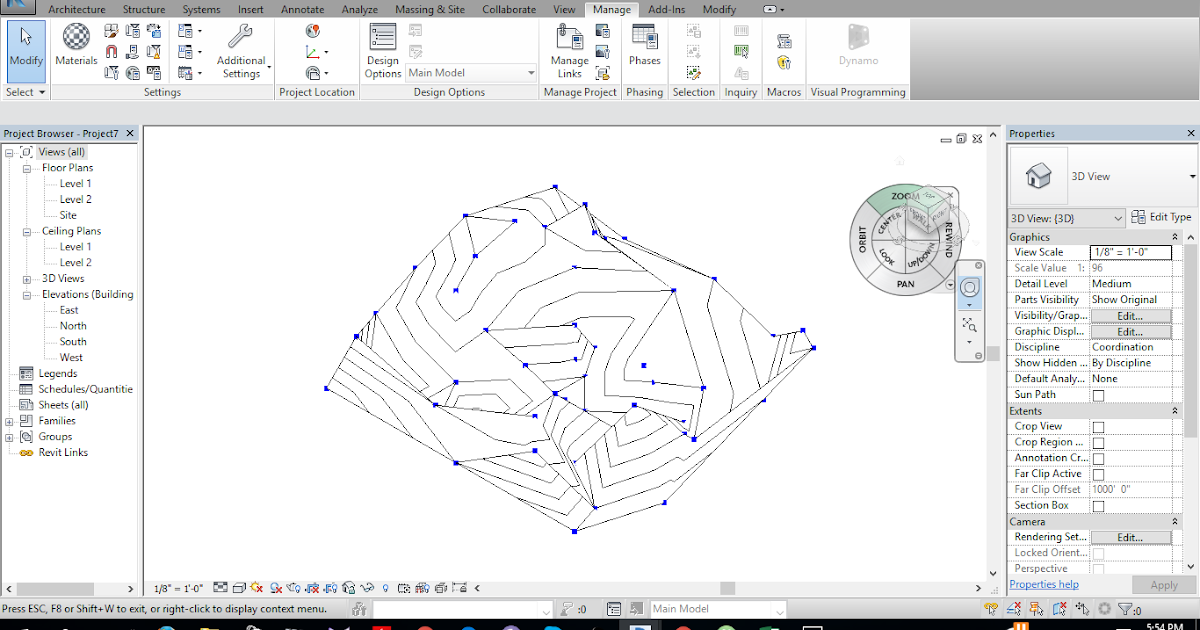Switch to the Architecture ribbon tab
The height and width of the screenshot is (630, 1200).
[78, 9]
